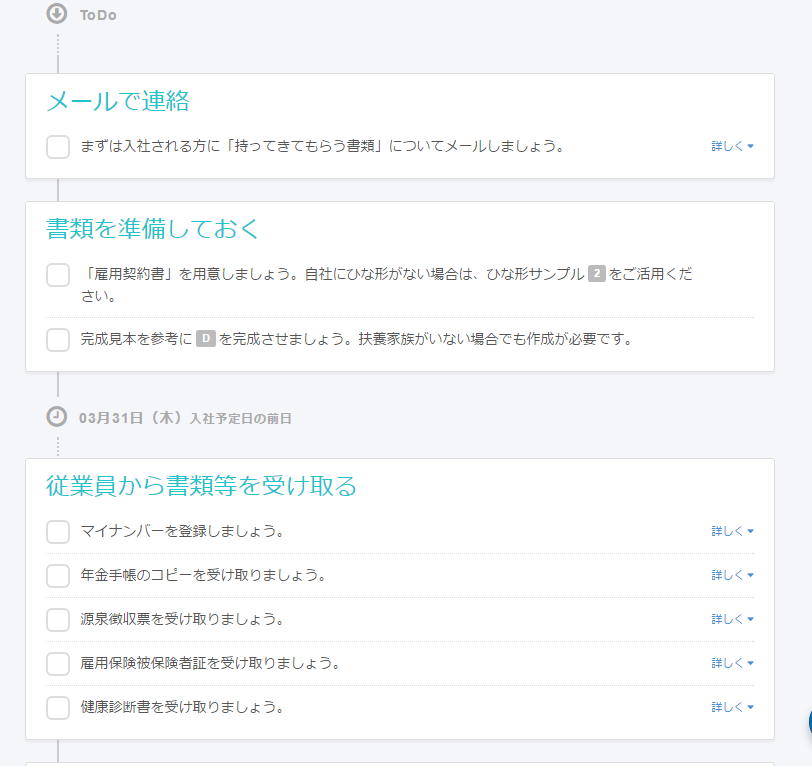Check the 雇用保険被保険者証 task checkbox
Viewport: 812px width, 766px height.
(58, 664)
